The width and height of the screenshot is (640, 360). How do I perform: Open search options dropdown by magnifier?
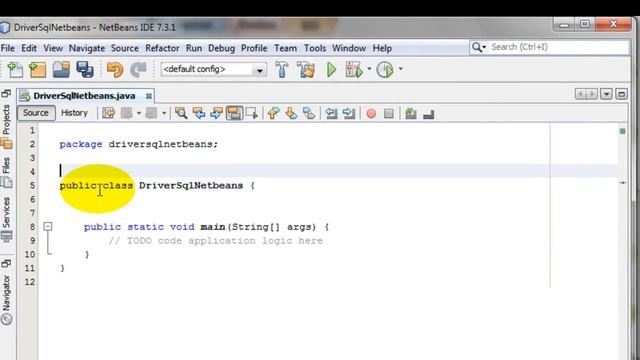tap(484, 47)
